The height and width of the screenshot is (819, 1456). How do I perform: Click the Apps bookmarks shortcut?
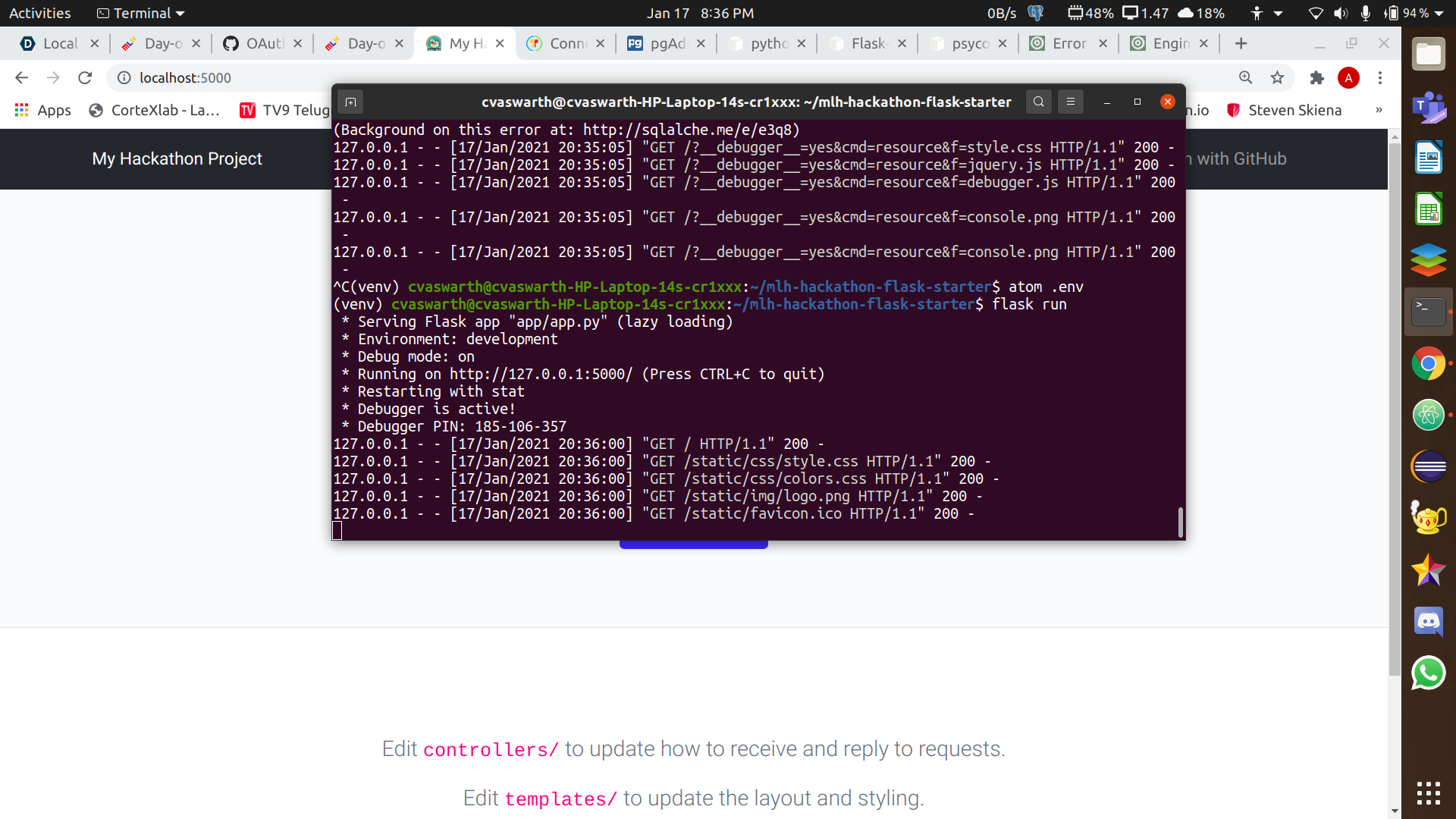[x=43, y=110]
